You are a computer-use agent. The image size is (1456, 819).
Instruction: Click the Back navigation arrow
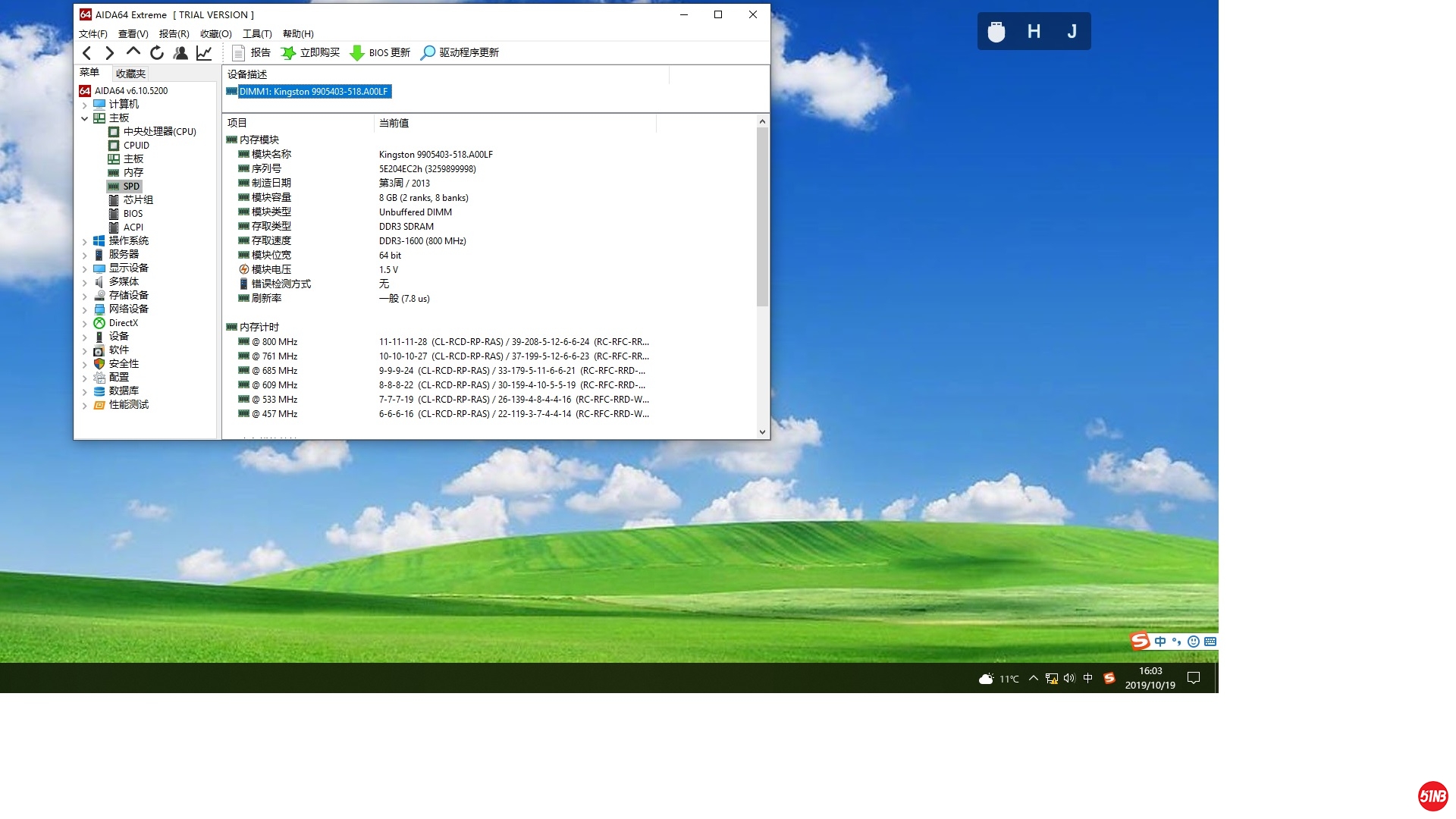(86, 52)
